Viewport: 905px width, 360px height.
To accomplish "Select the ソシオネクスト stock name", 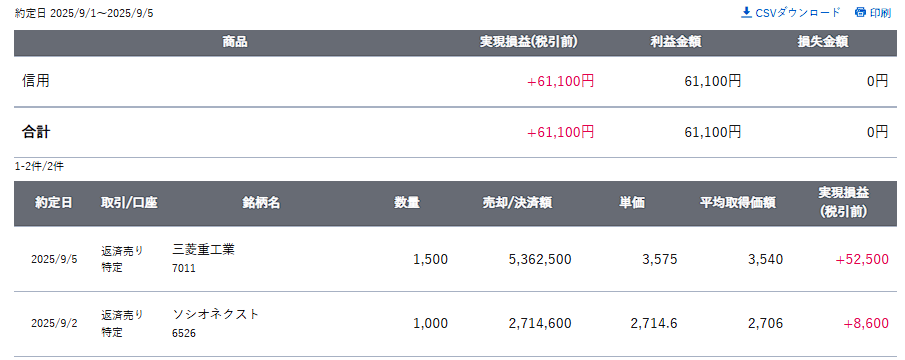I will (216, 314).
